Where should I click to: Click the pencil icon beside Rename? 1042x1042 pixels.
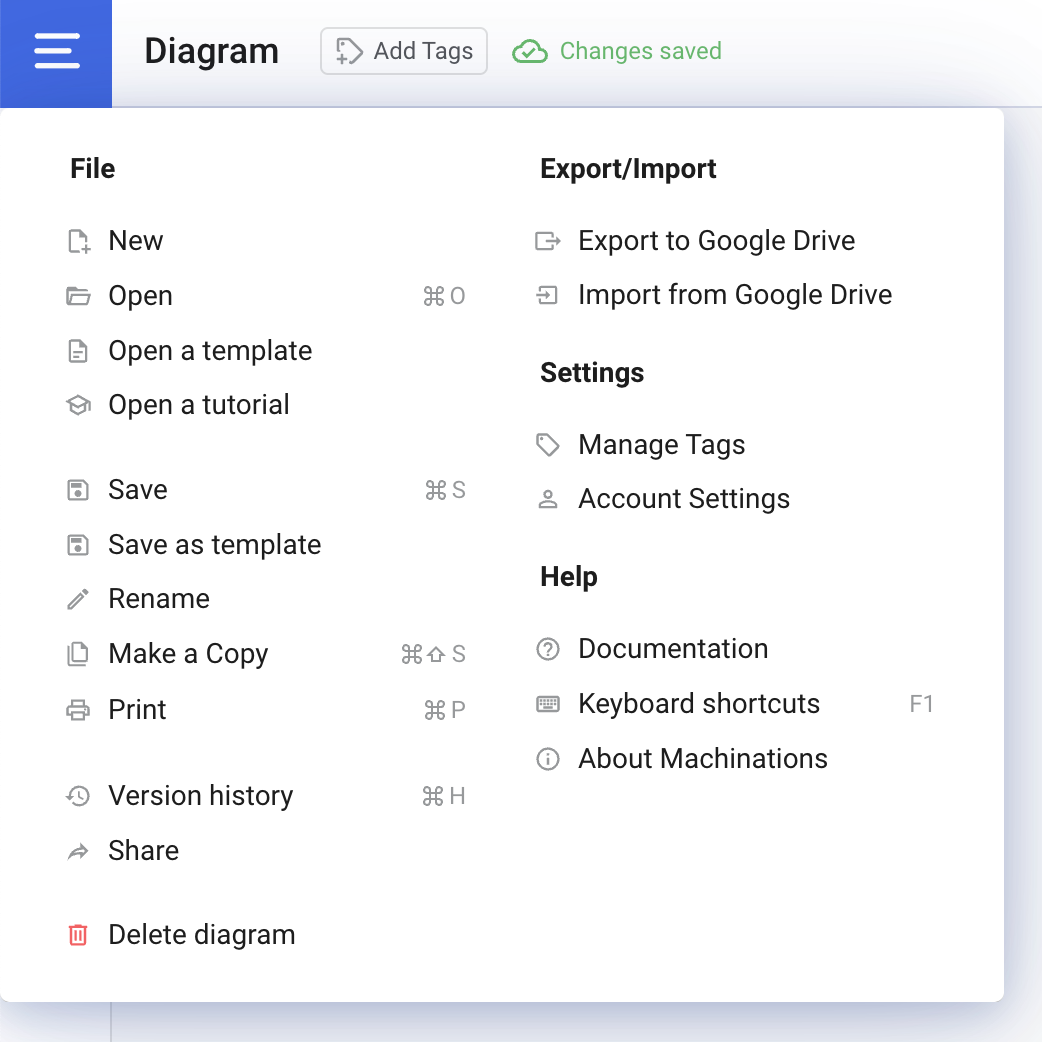coord(78,599)
